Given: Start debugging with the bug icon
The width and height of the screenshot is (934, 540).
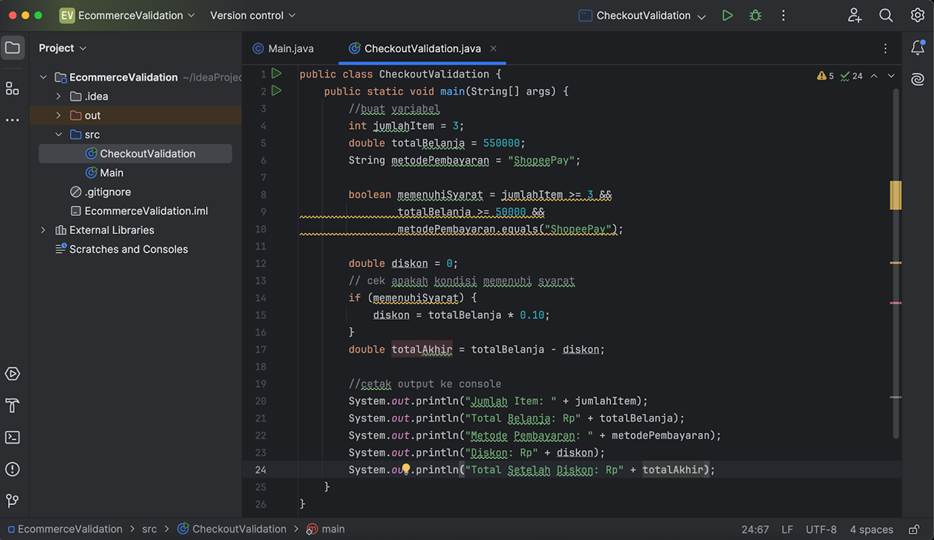Looking at the screenshot, I should coord(755,16).
